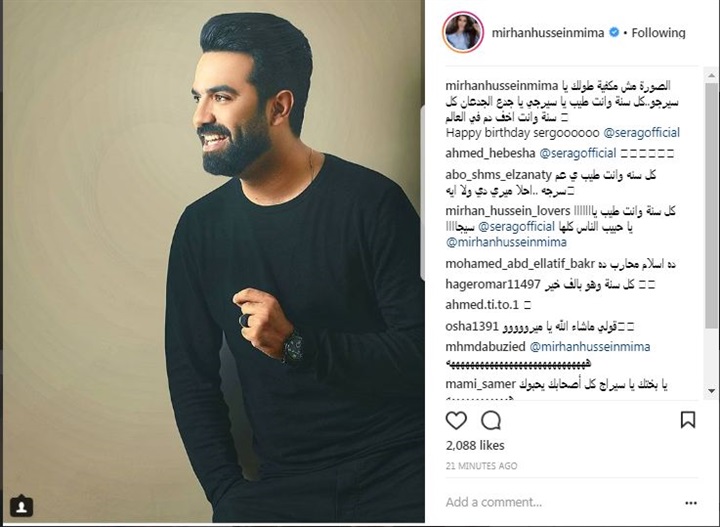This screenshot has width=720, height=527.
Task: Open the mirhanhusseinmima username in the header
Action: tap(548, 33)
